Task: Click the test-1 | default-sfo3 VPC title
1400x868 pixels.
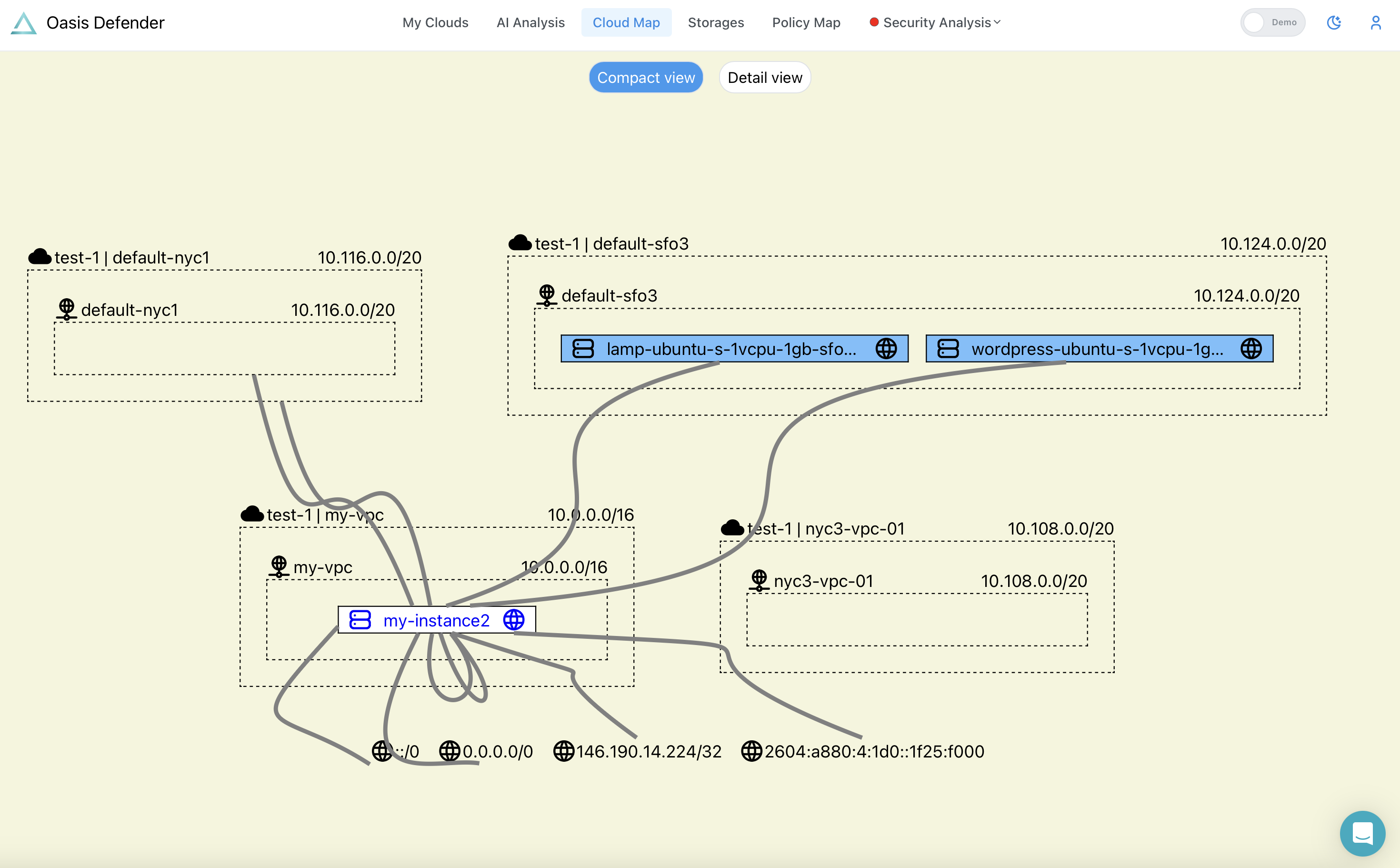Action: click(x=611, y=244)
